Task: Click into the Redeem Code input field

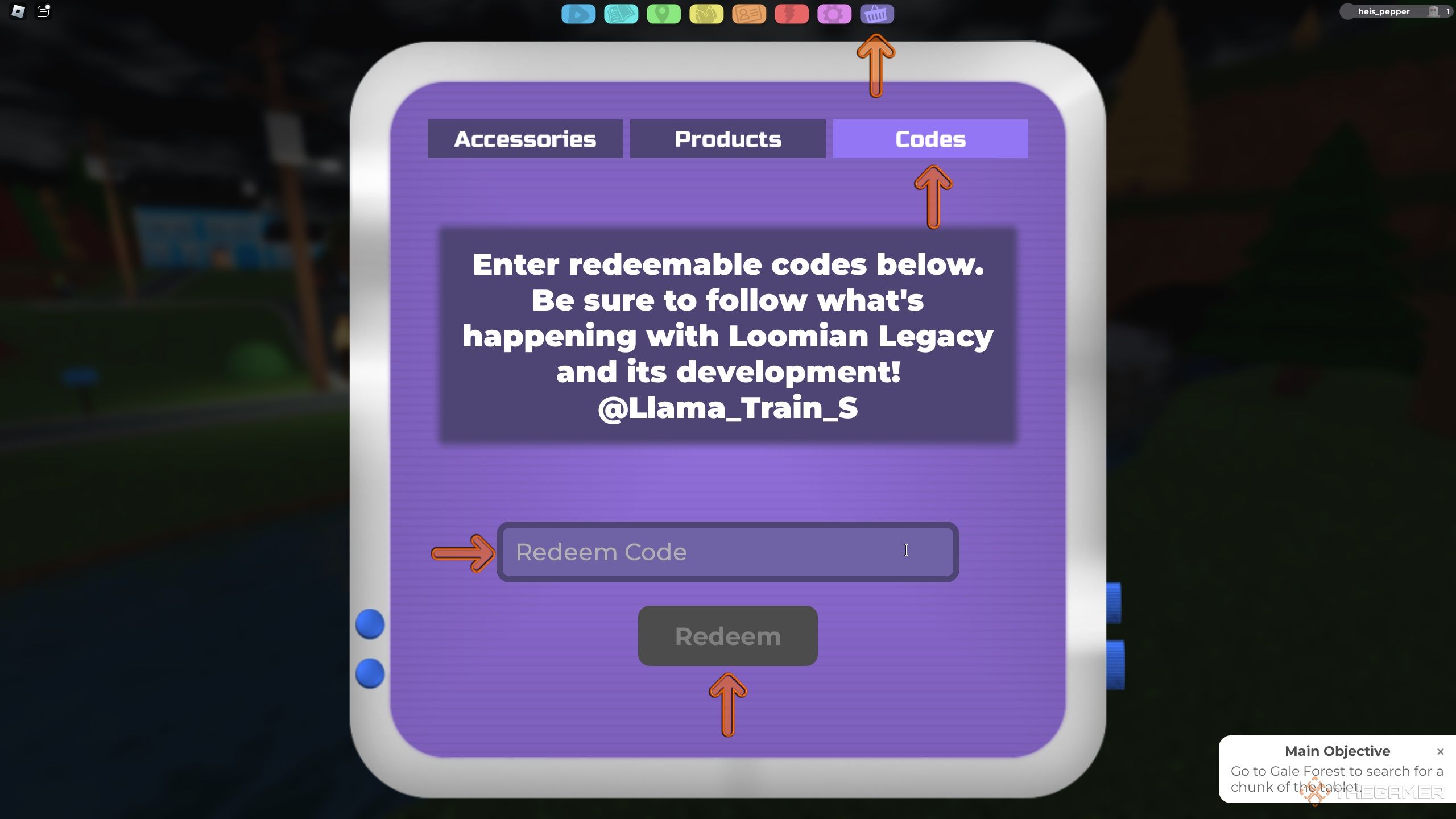Action: point(727,551)
